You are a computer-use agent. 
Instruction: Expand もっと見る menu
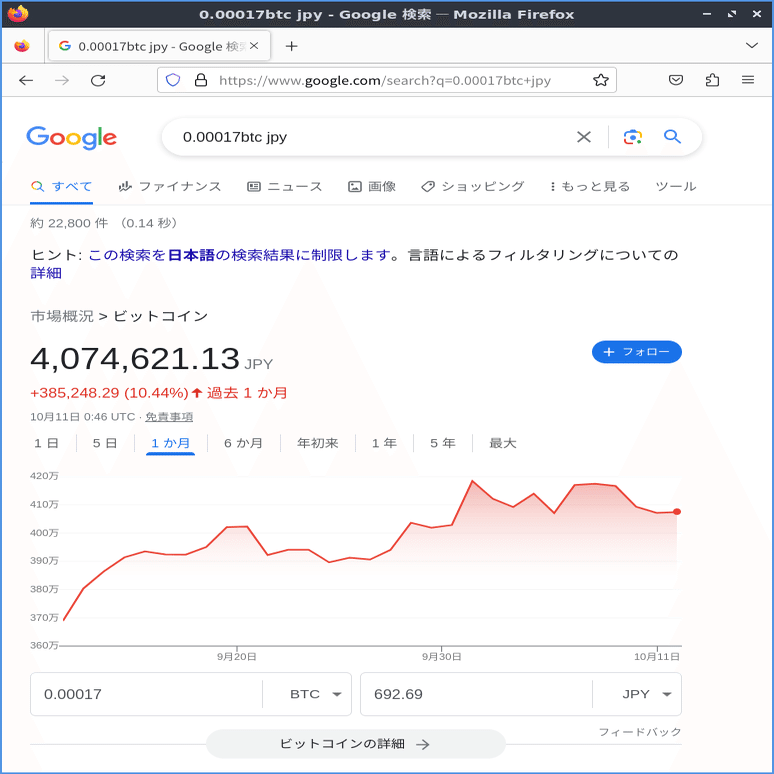coord(590,187)
